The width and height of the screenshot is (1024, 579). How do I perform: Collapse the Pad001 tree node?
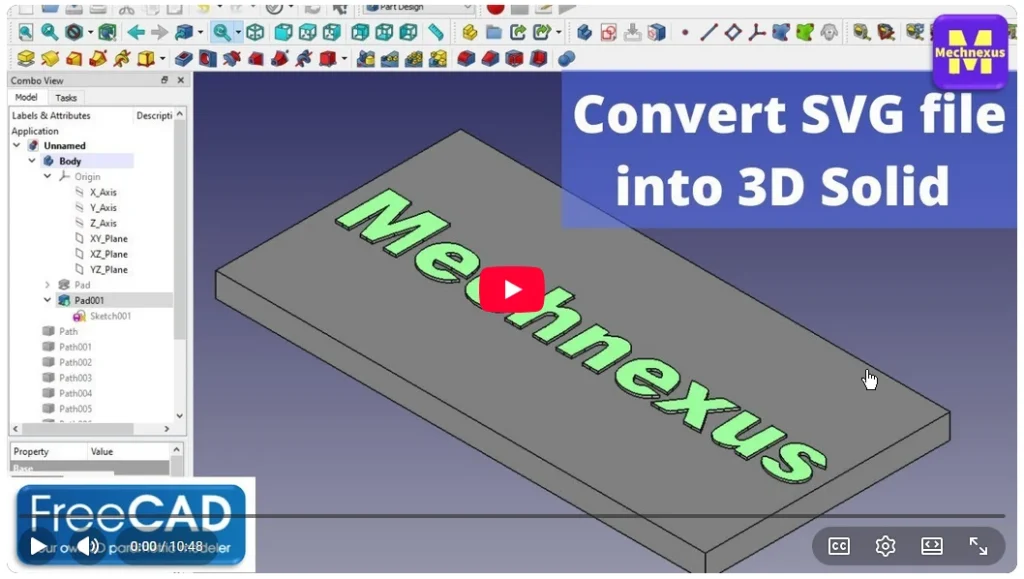point(47,300)
